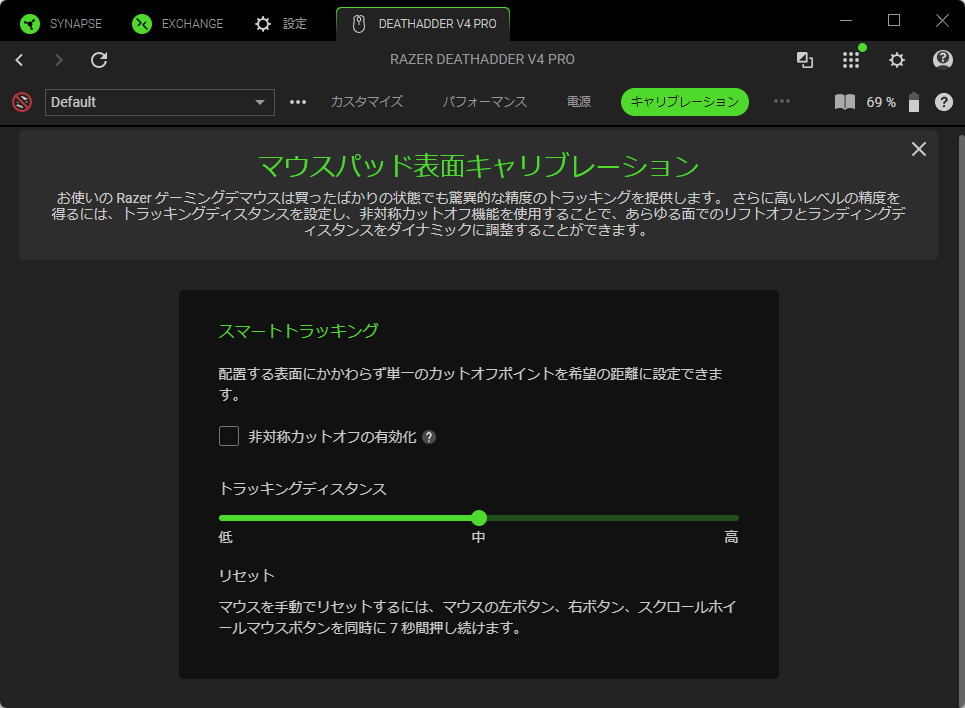Open the 設定 tab
Screen dimensions: 965x708
point(281,24)
